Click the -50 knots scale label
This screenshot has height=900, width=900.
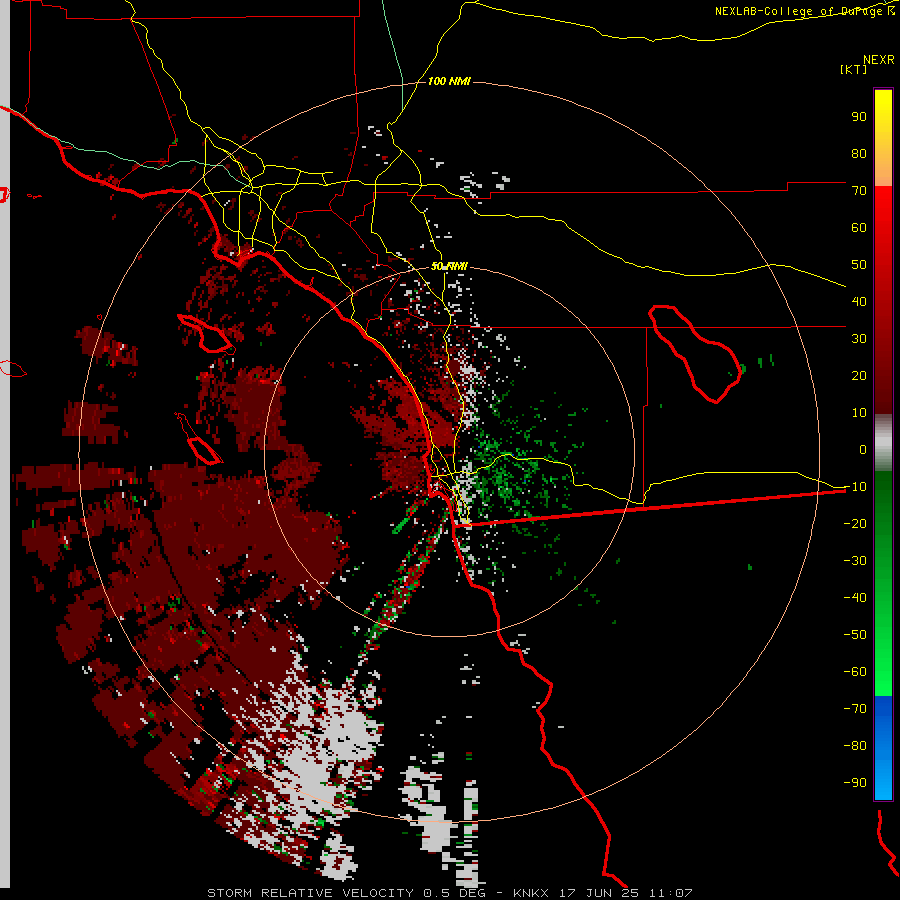855,635
